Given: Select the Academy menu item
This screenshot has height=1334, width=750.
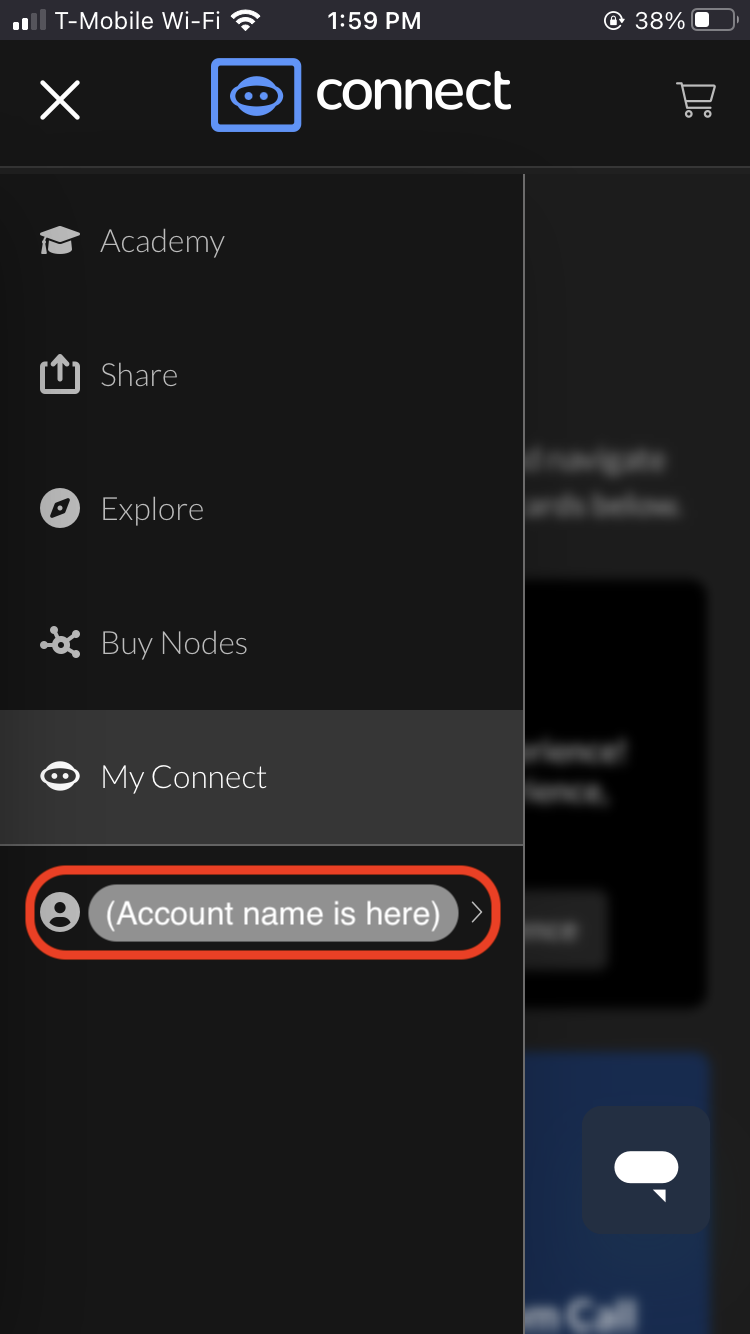Looking at the screenshot, I should tap(261, 241).
